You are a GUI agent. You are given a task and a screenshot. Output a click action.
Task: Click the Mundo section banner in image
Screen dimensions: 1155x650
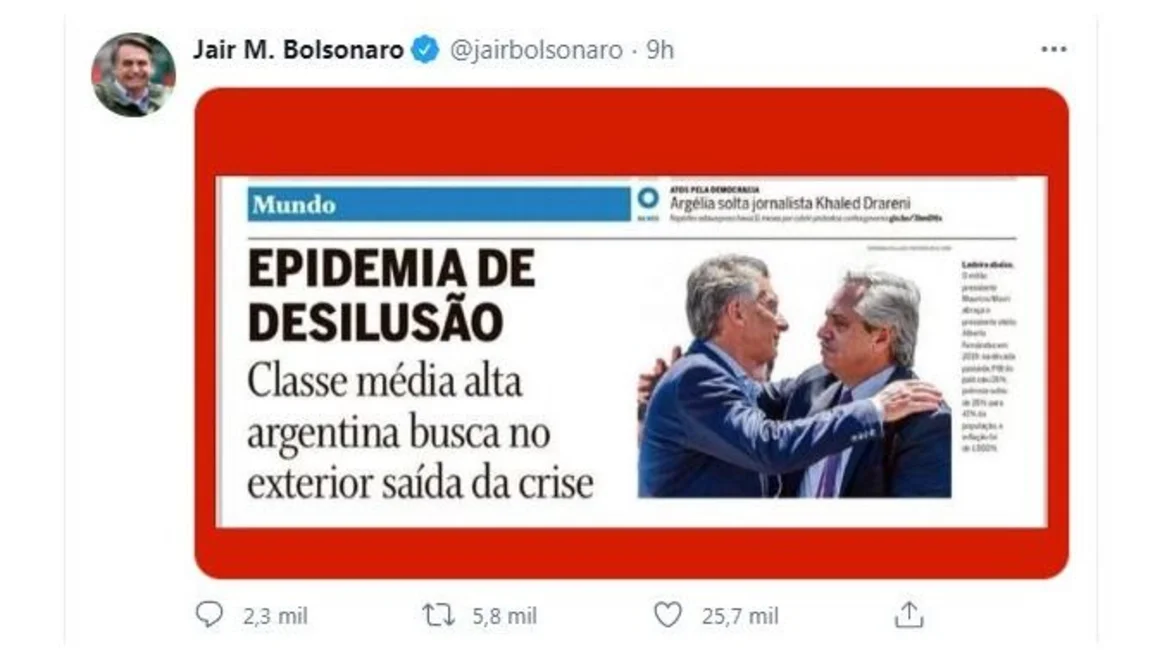[439, 204]
